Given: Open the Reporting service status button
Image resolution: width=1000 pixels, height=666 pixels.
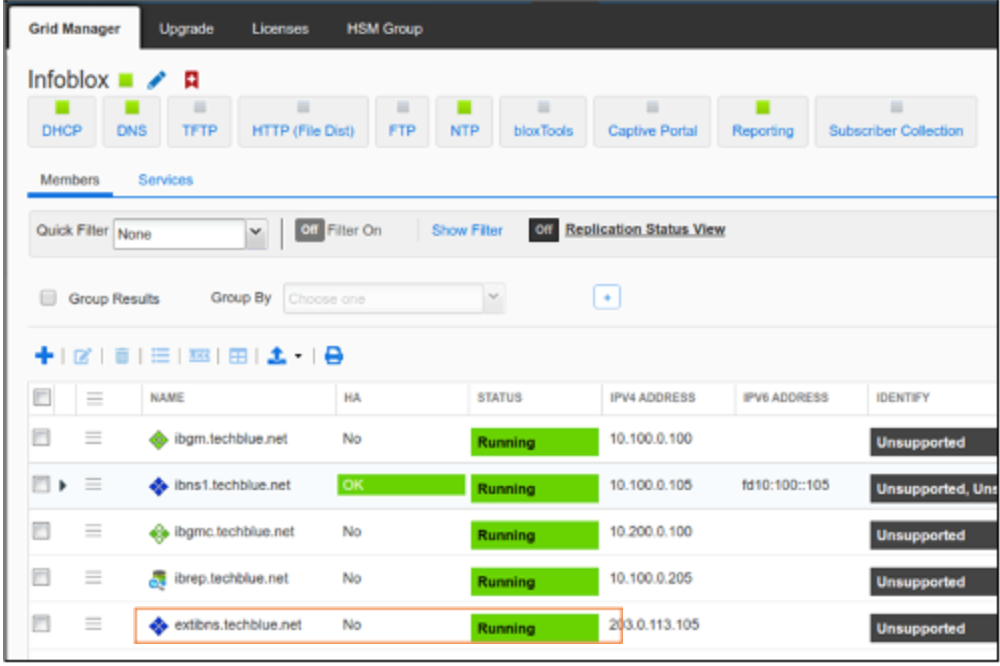Looking at the screenshot, I should tap(763, 121).
